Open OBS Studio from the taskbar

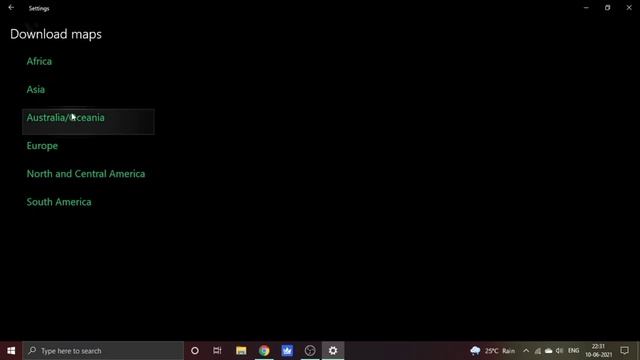[x=310, y=351]
